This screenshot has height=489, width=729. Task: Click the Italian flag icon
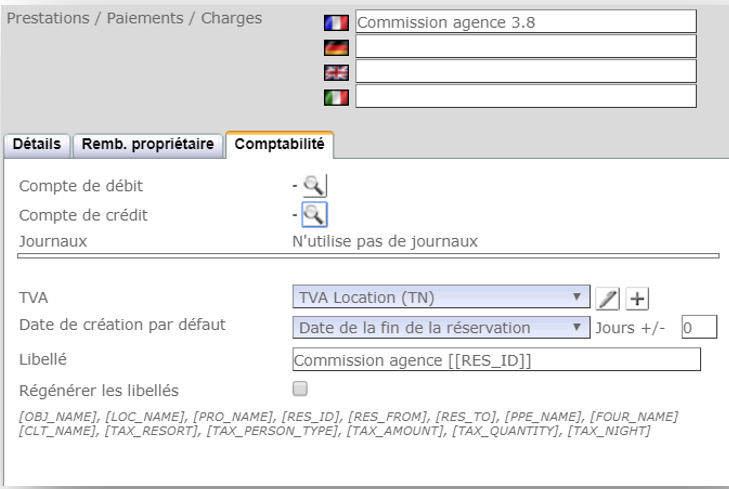click(x=336, y=97)
